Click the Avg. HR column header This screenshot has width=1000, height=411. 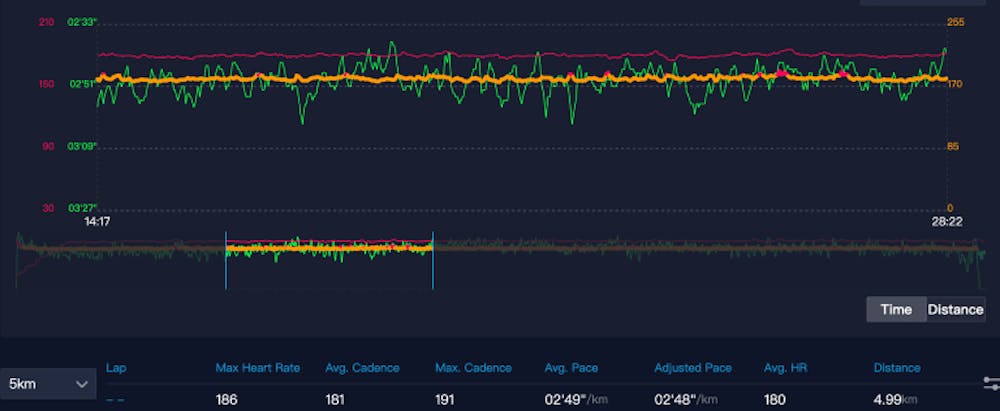[785, 368]
